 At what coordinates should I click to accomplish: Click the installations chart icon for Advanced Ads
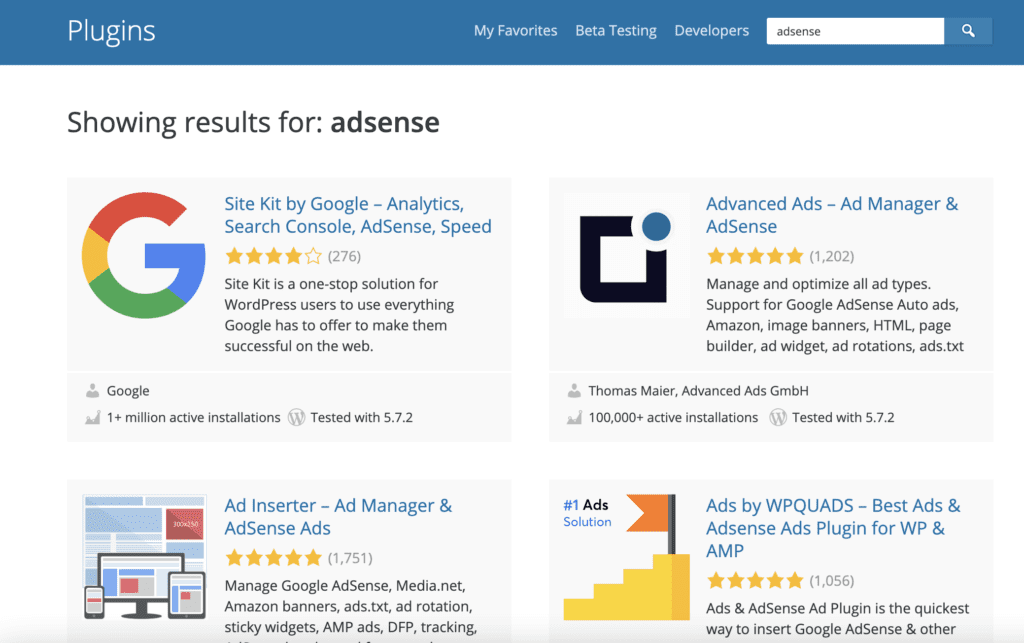pos(574,417)
